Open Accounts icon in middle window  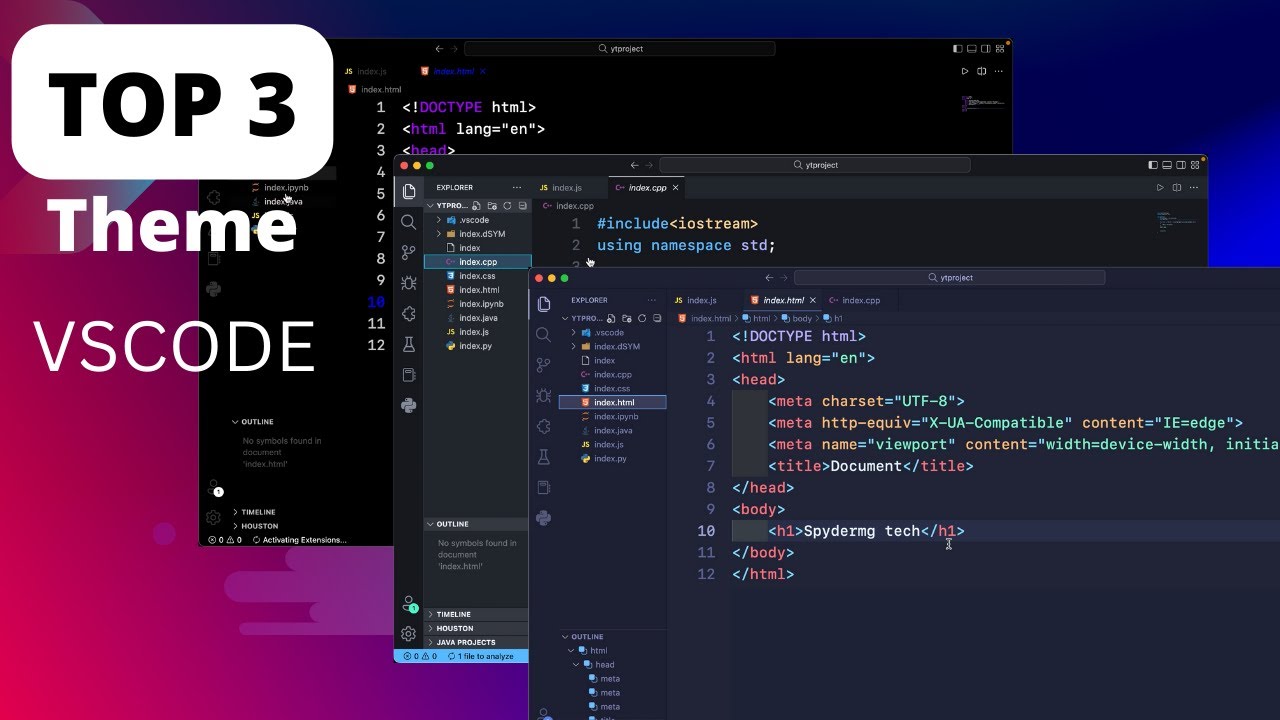408,604
